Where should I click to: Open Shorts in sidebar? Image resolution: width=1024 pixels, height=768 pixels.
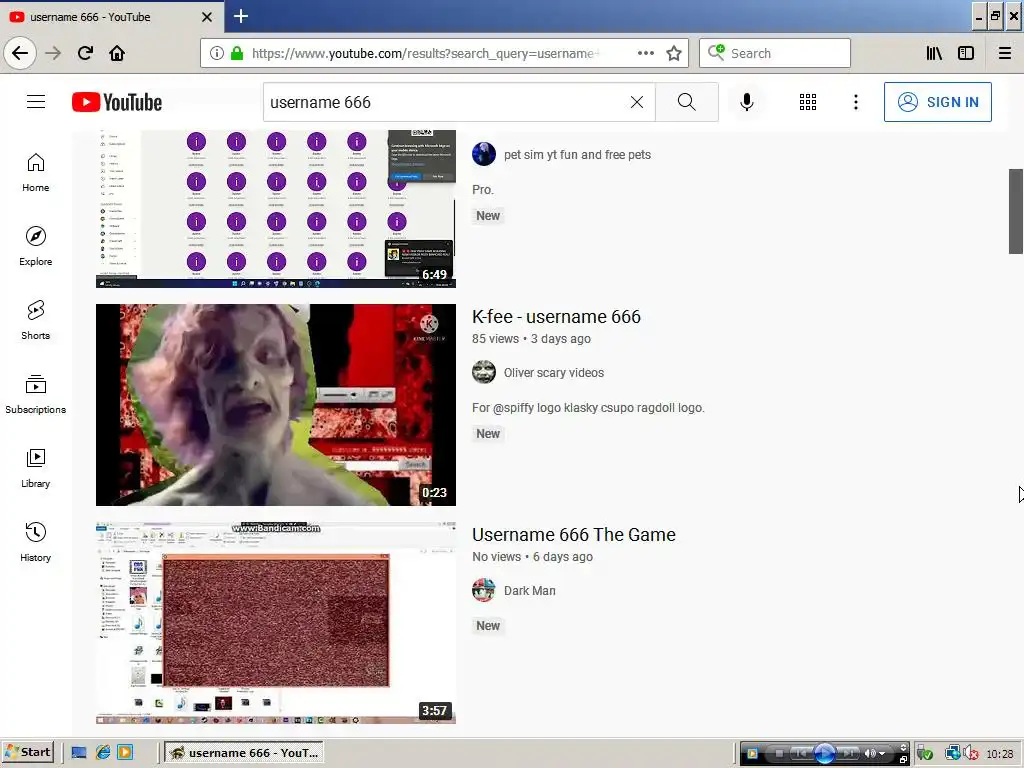[x=35, y=320]
